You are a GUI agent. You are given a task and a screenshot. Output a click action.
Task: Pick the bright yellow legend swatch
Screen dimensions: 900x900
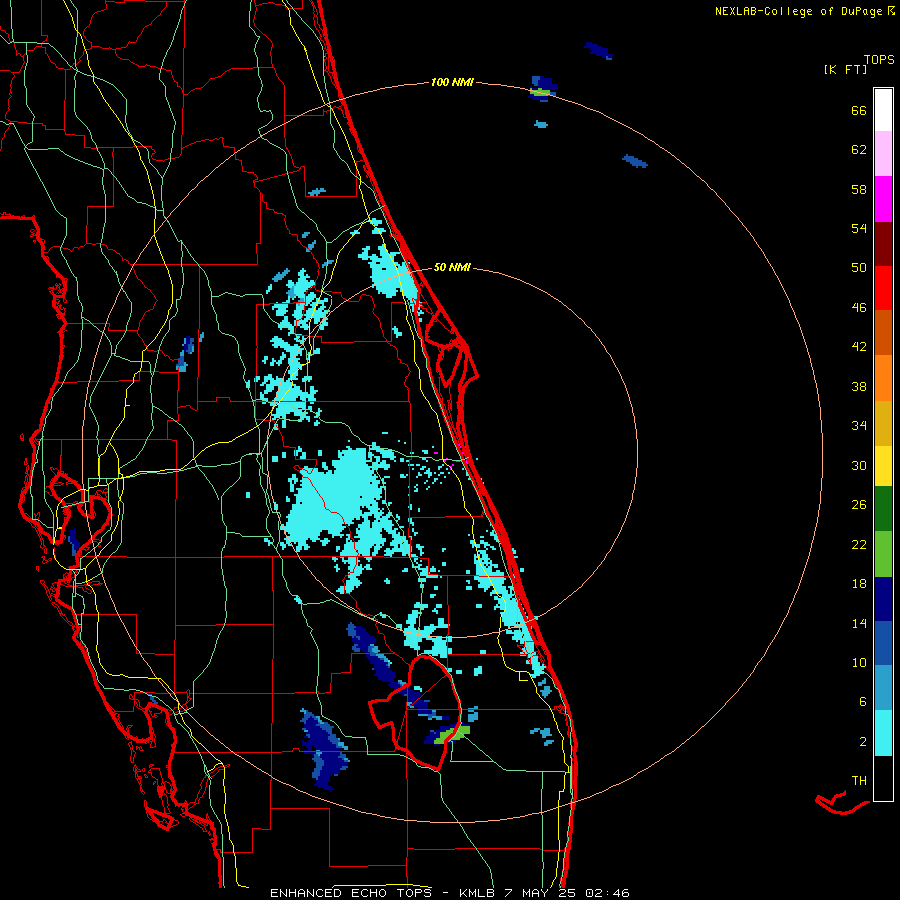[883, 466]
